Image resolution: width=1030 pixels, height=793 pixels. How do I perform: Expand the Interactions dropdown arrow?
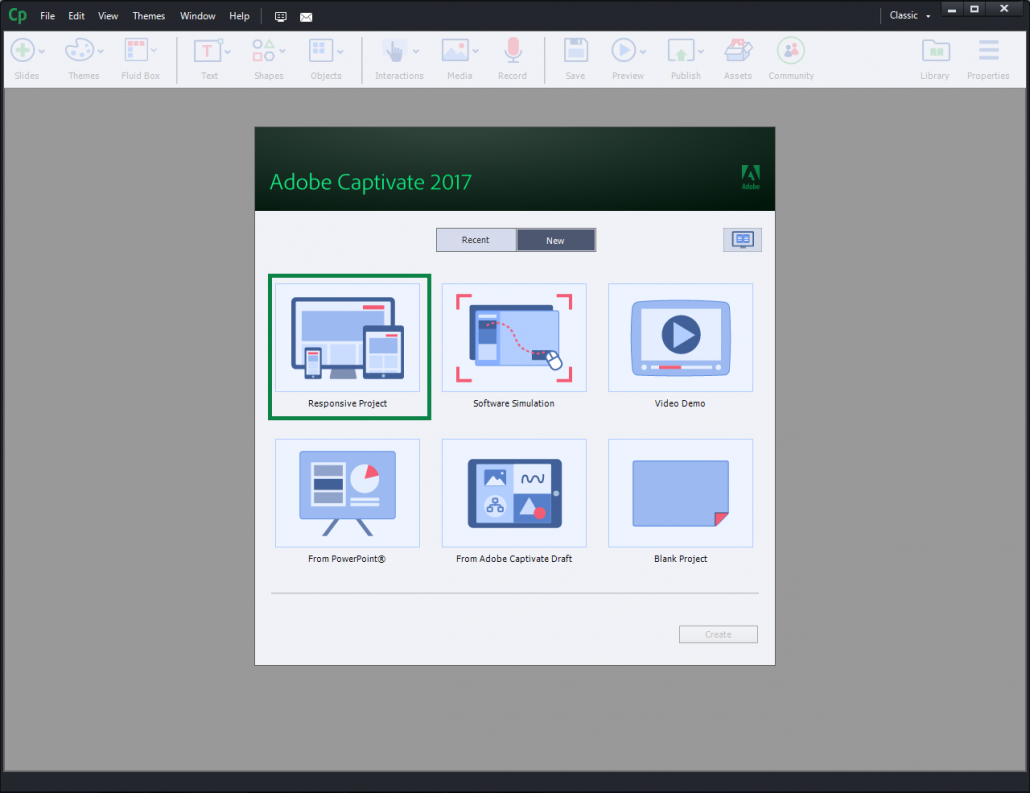point(416,51)
